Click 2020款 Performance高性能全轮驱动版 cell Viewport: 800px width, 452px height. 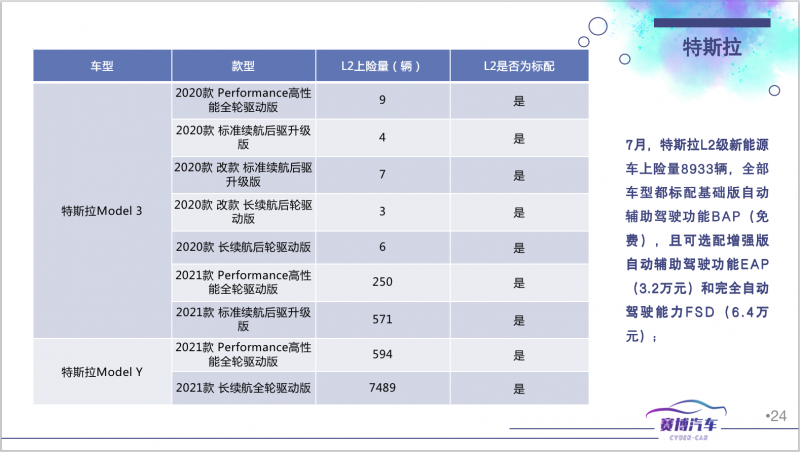243,101
